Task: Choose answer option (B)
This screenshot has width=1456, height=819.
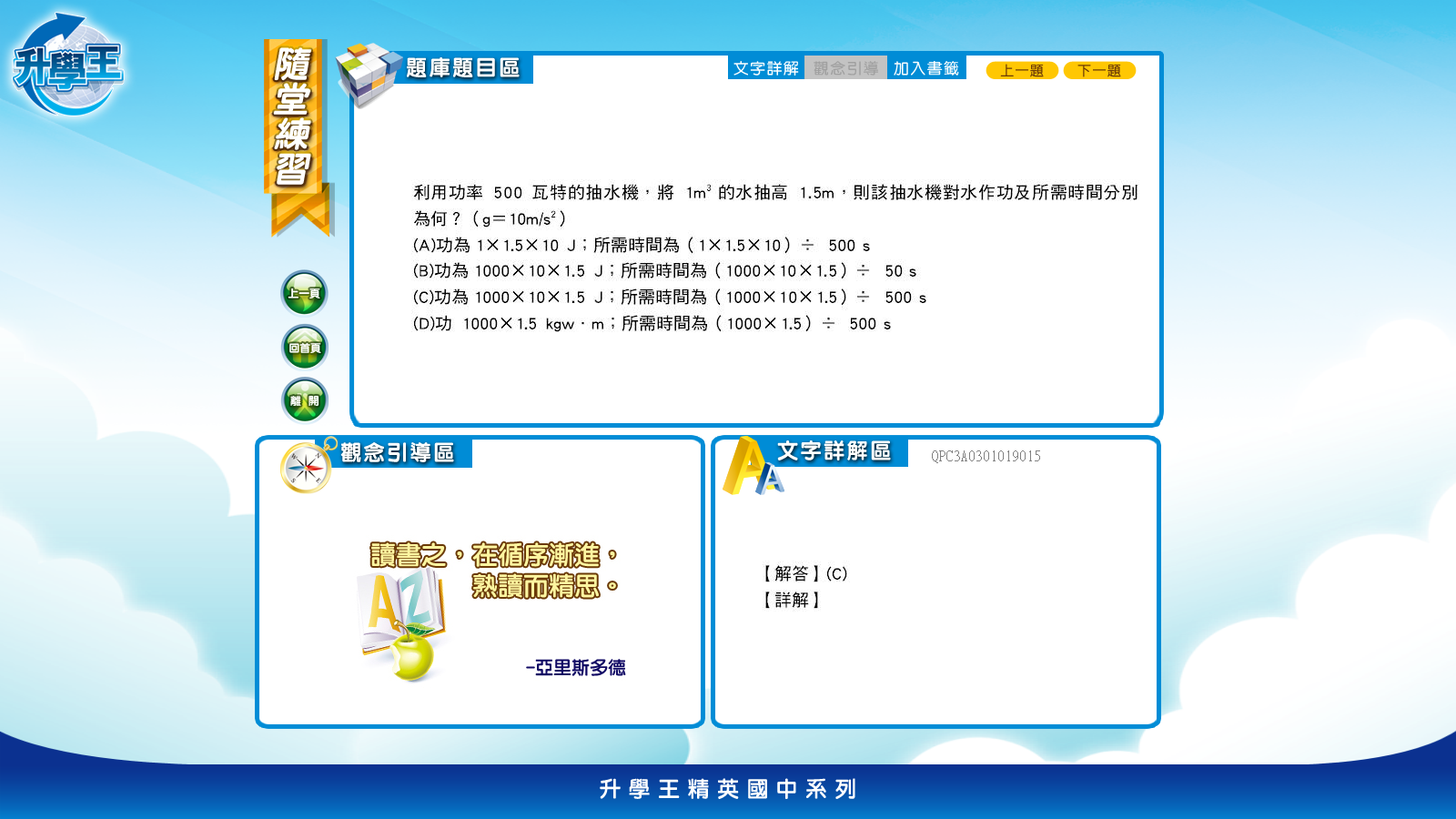Action: (664, 271)
